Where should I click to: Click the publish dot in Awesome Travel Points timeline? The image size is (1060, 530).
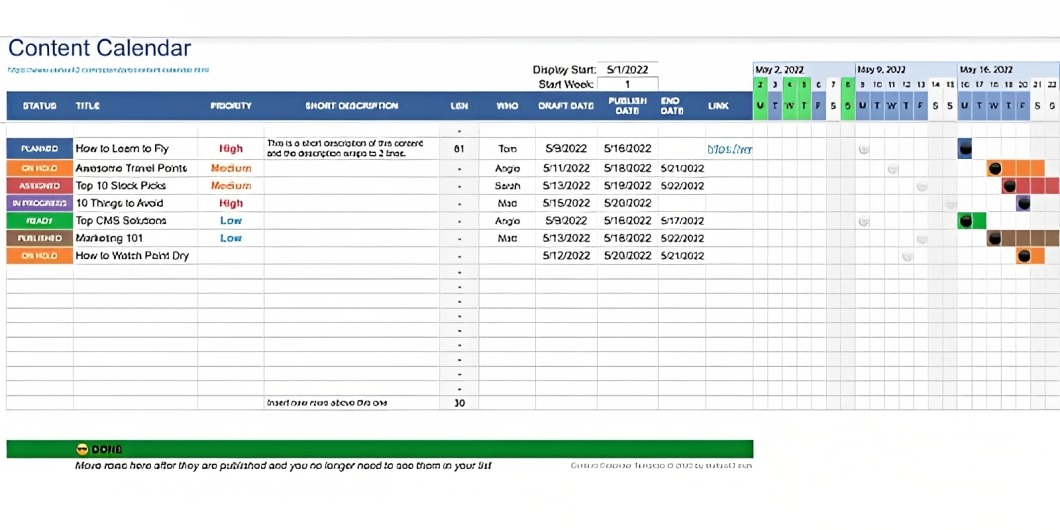tap(994, 168)
